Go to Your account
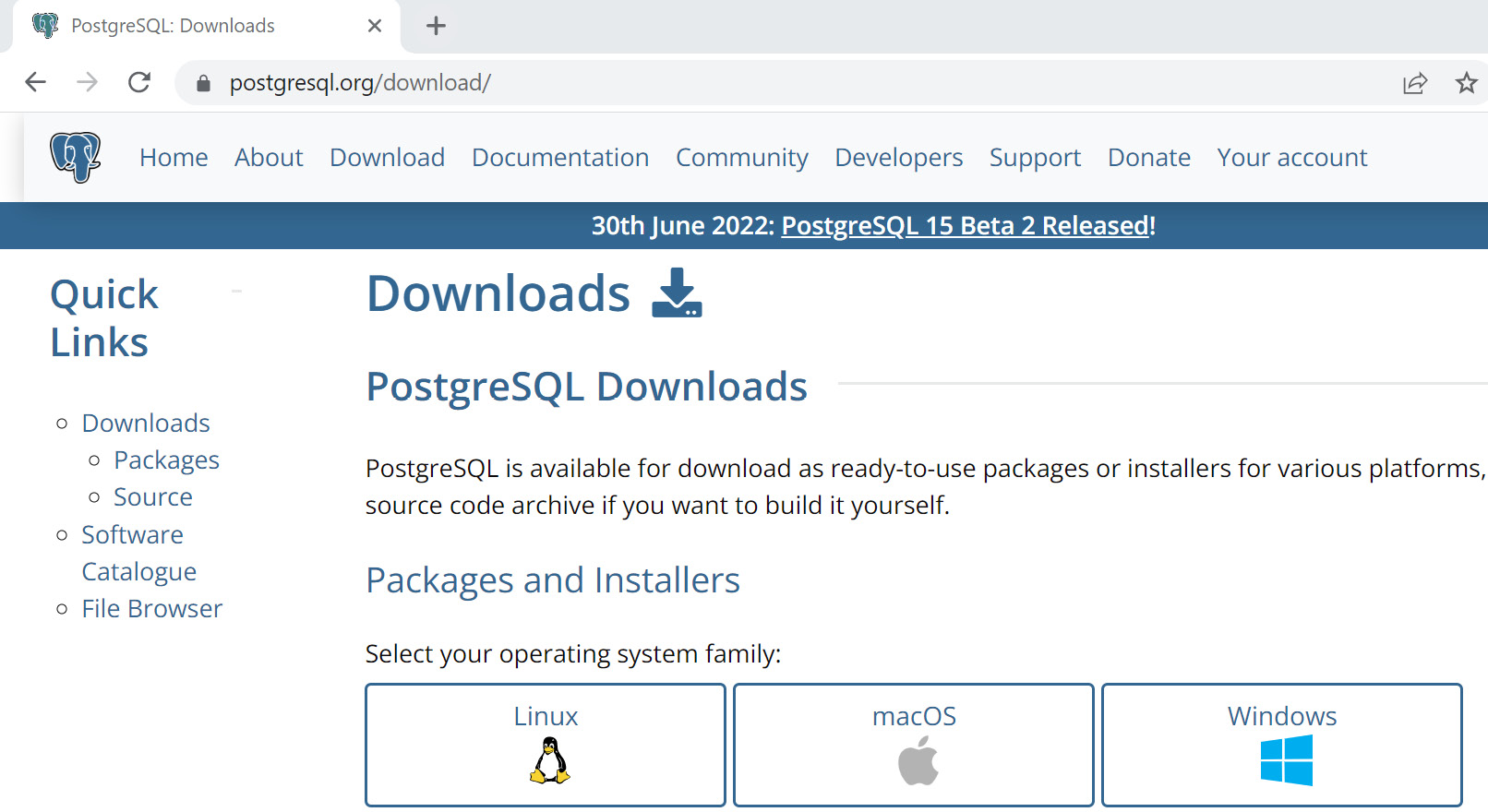 (x=1292, y=158)
